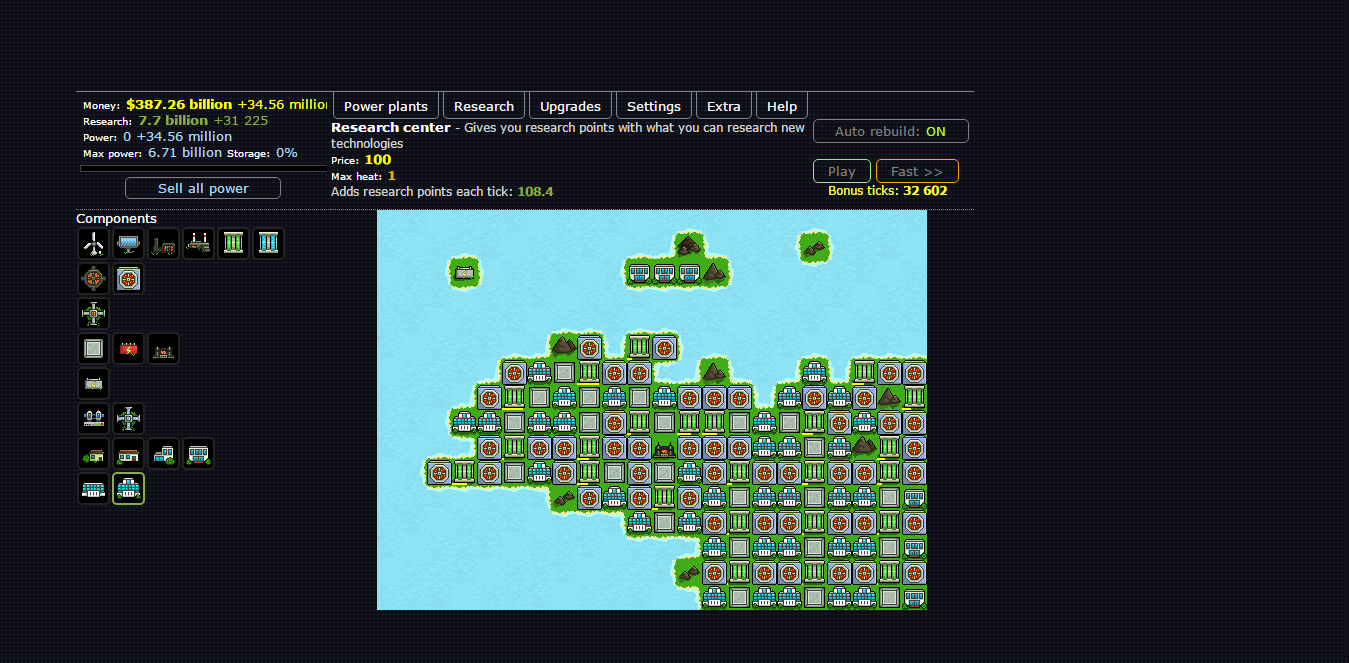Open the Settings tab
The width and height of the screenshot is (1349, 663).
[654, 106]
